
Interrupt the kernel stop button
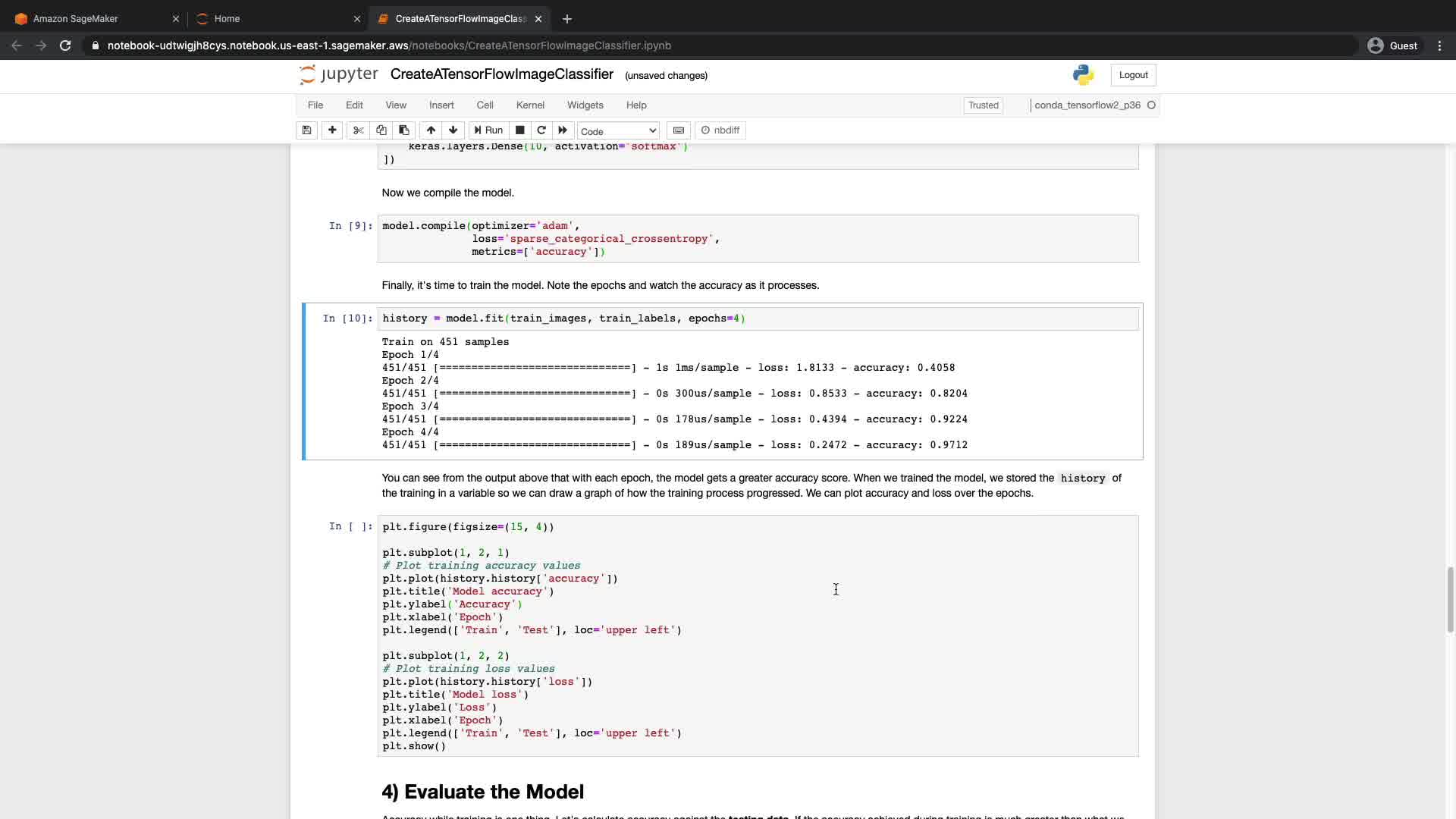point(520,130)
